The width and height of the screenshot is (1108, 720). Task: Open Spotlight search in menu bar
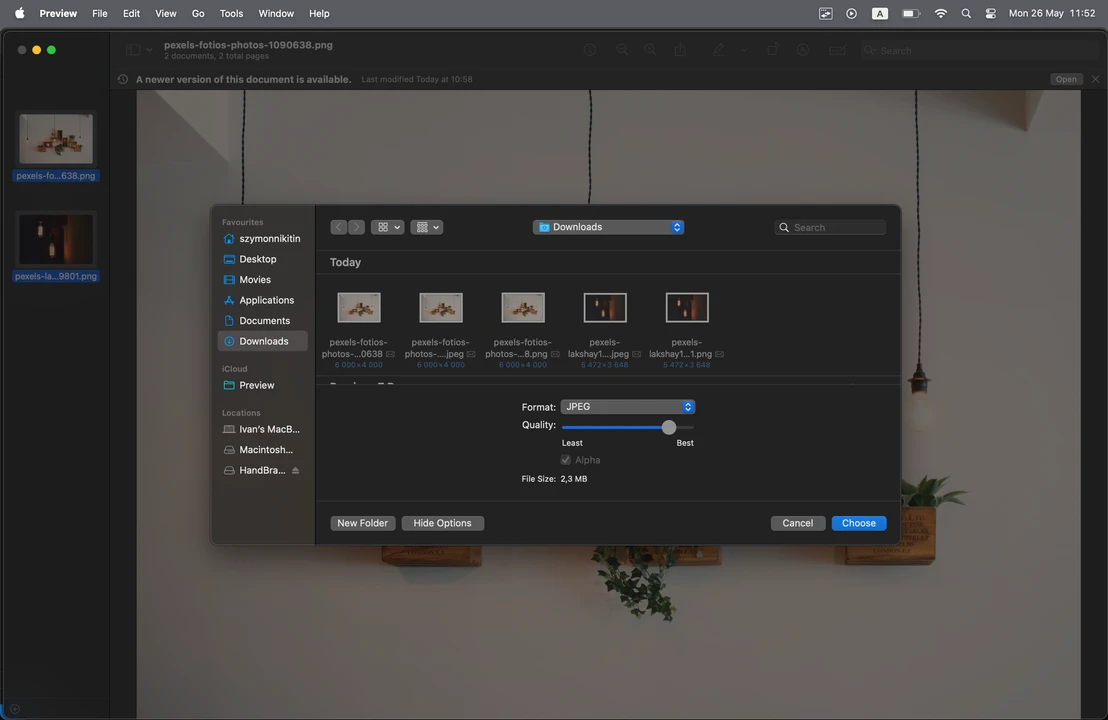click(966, 13)
